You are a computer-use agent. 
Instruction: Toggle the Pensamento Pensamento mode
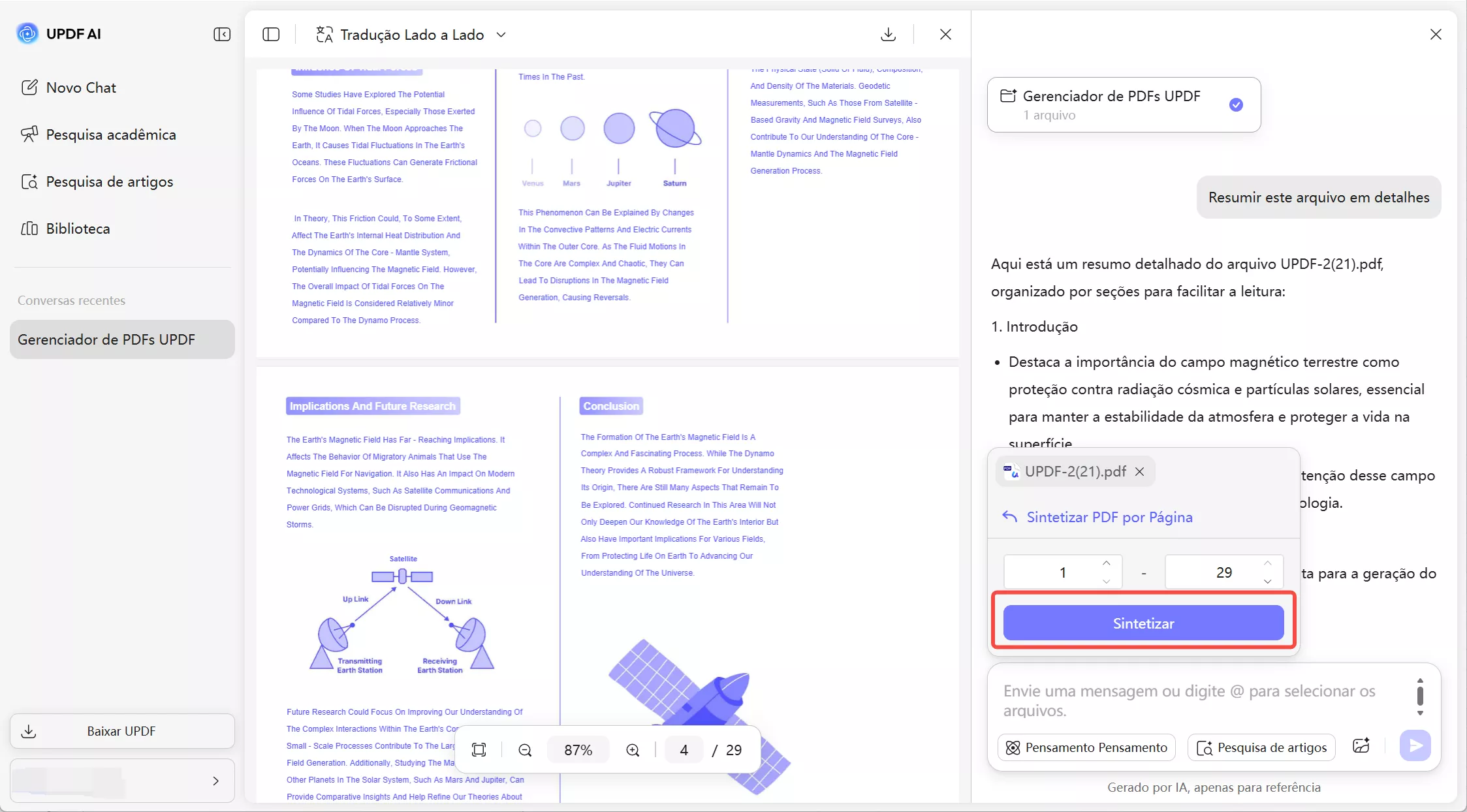coord(1086,747)
